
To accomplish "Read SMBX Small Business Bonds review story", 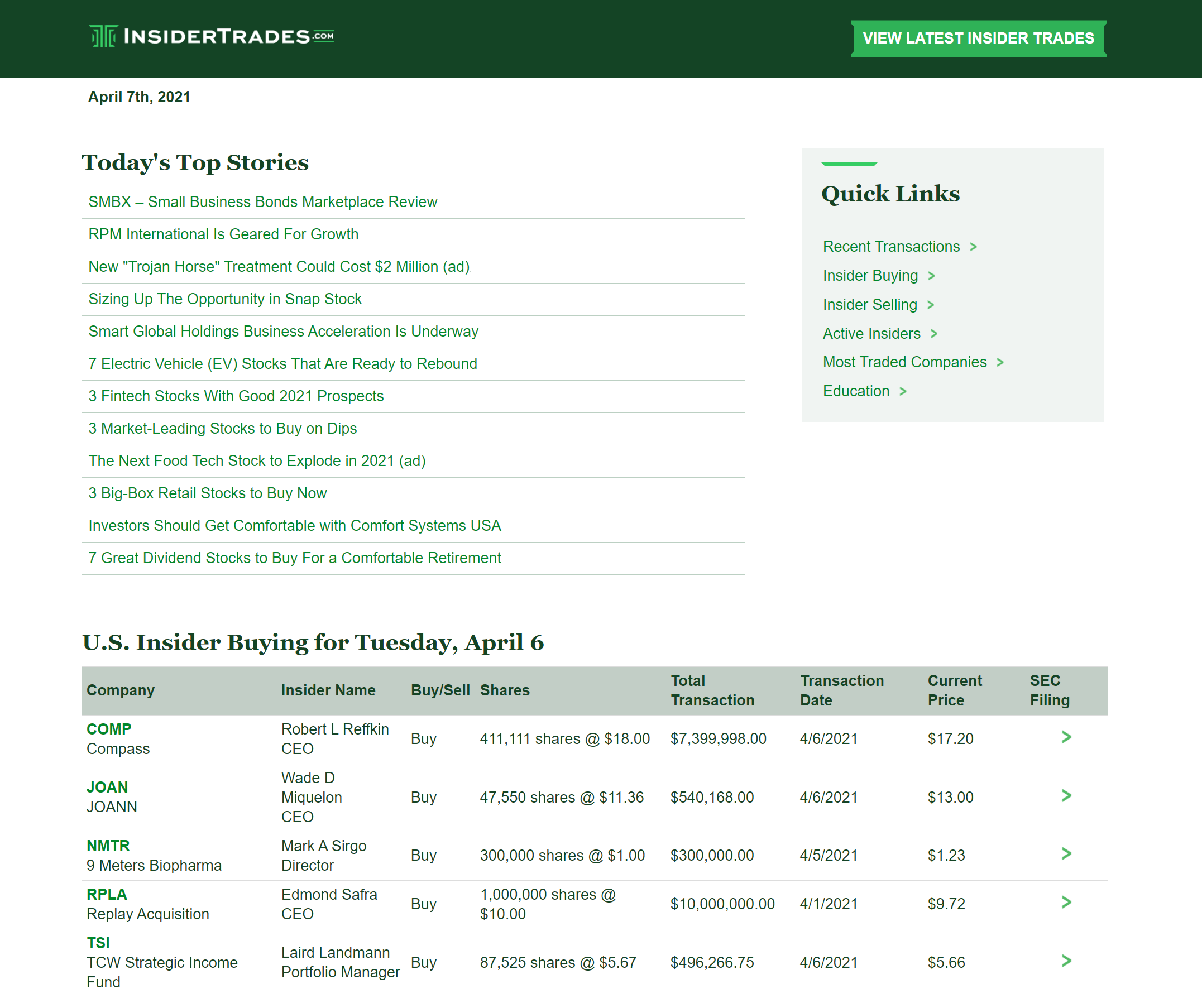I will click(262, 202).
